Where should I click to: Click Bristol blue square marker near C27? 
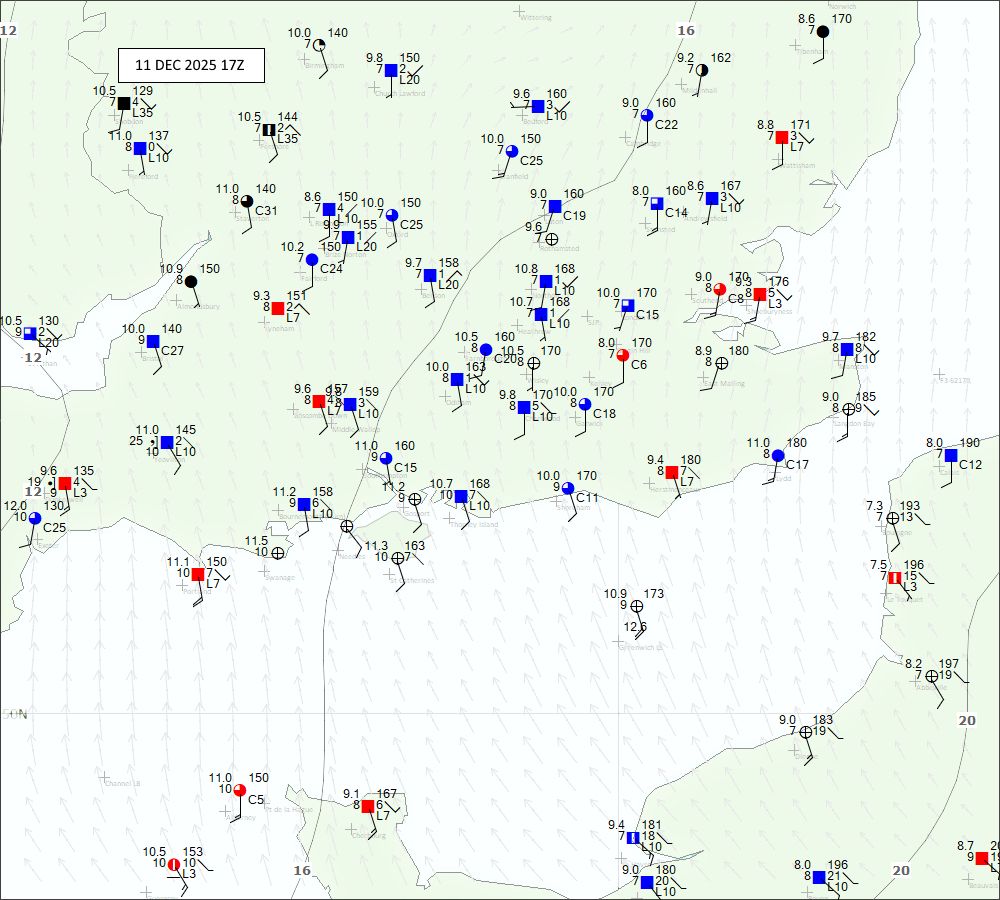(153, 341)
